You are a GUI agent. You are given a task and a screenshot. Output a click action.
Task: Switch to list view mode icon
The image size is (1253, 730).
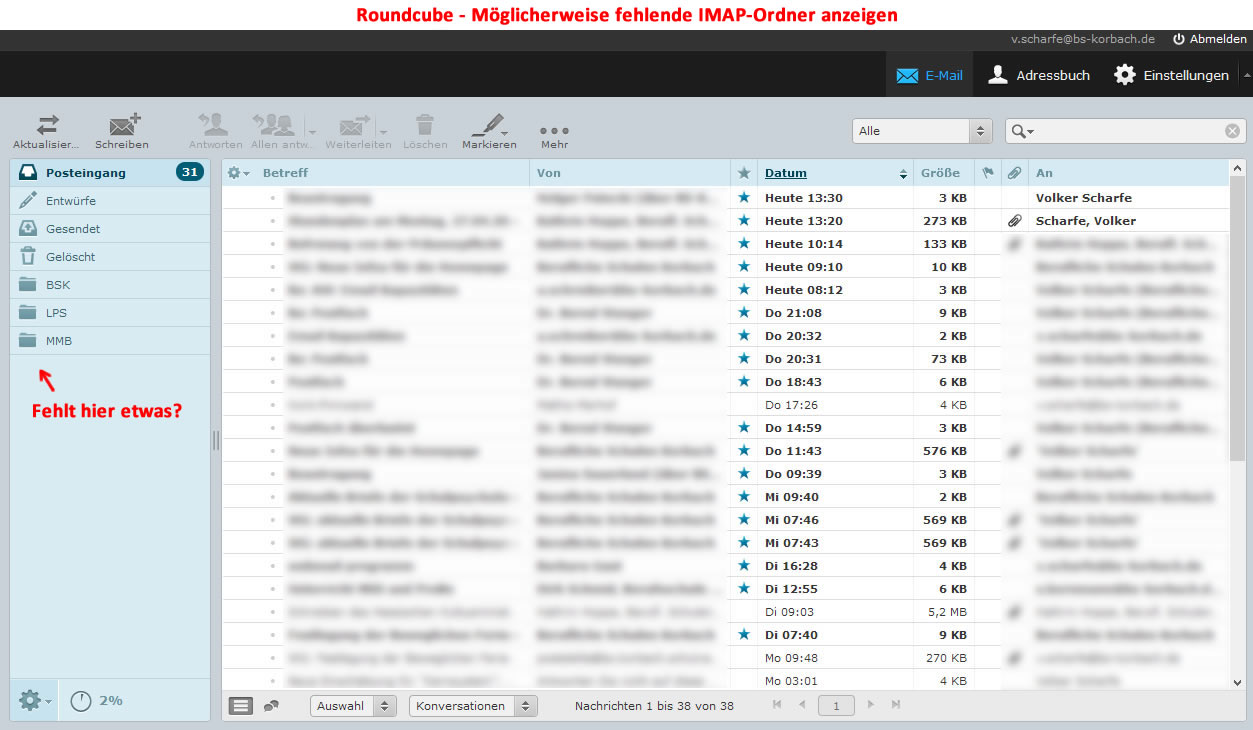click(241, 706)
